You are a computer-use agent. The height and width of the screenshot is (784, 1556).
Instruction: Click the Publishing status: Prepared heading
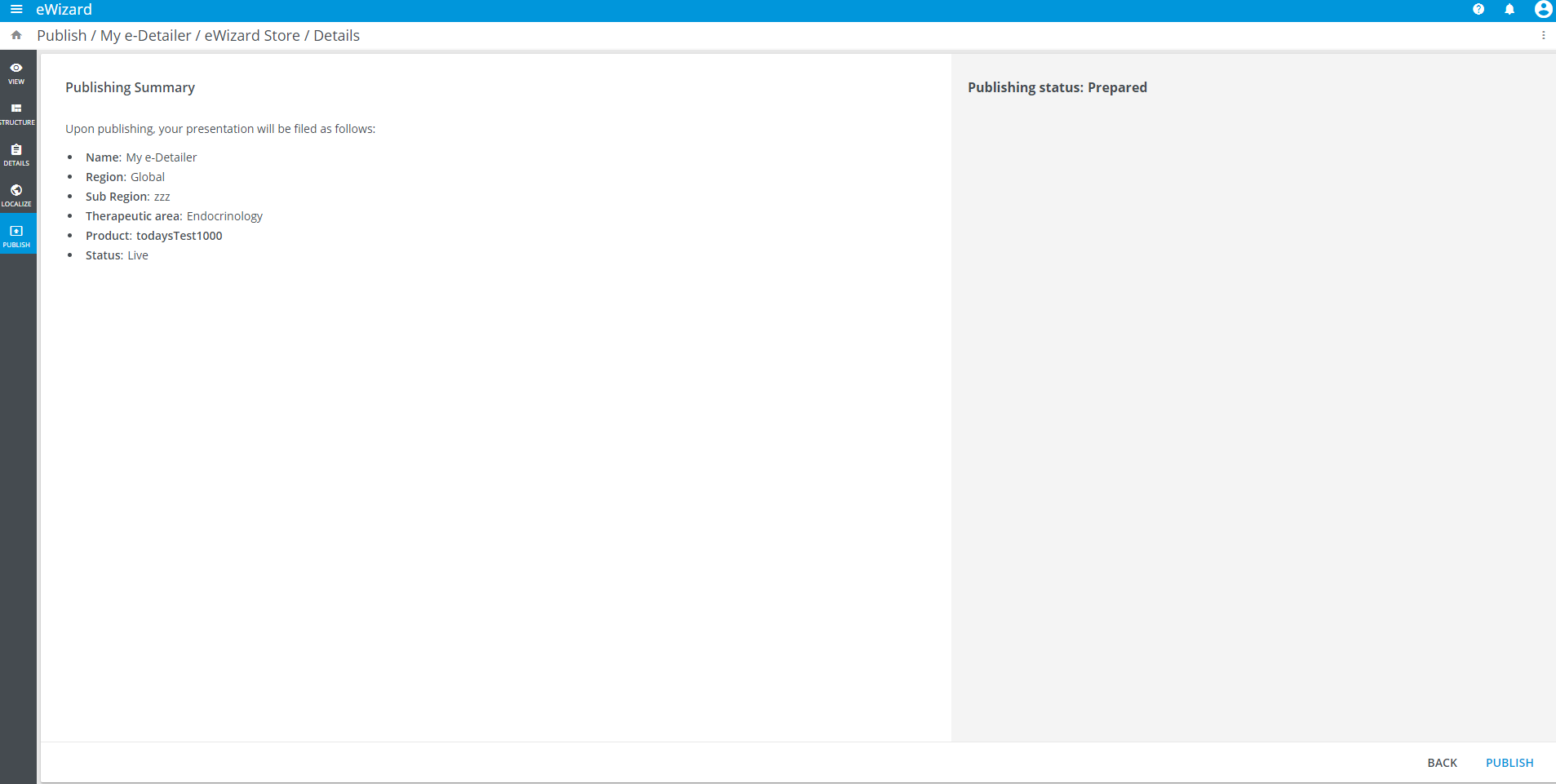(x=1057, y=87)
